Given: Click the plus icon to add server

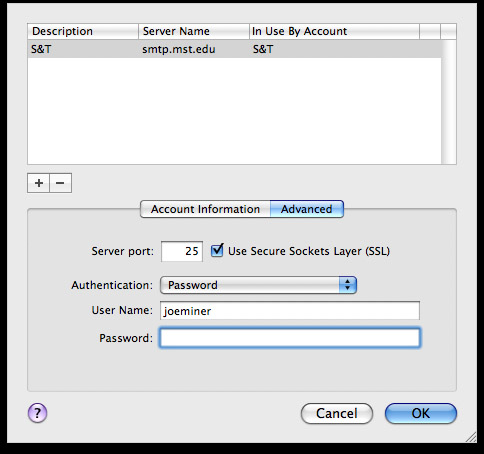Looking at the screenshot, I should coord(39,183).
